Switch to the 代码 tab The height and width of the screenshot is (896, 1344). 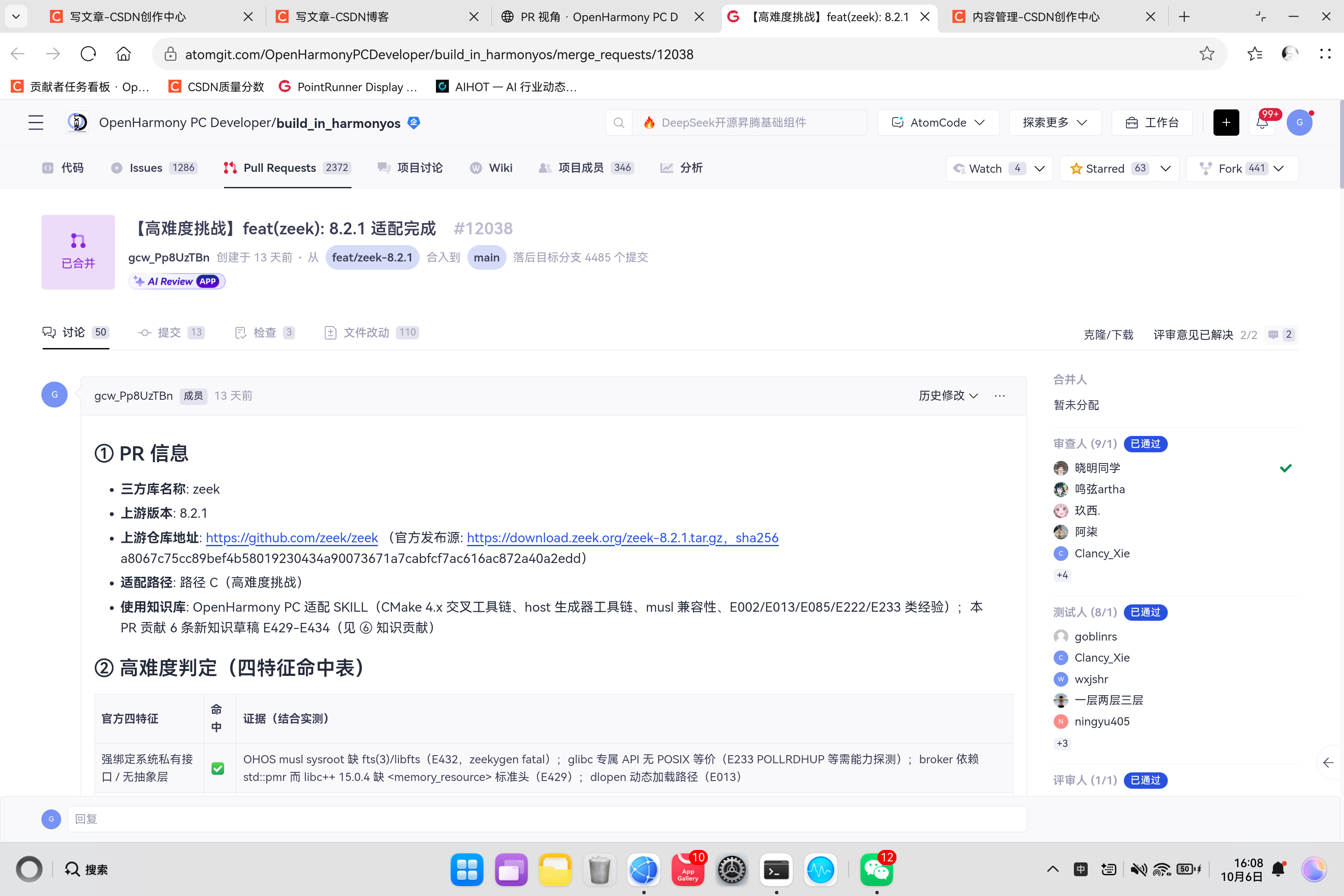tap(63, 168)
